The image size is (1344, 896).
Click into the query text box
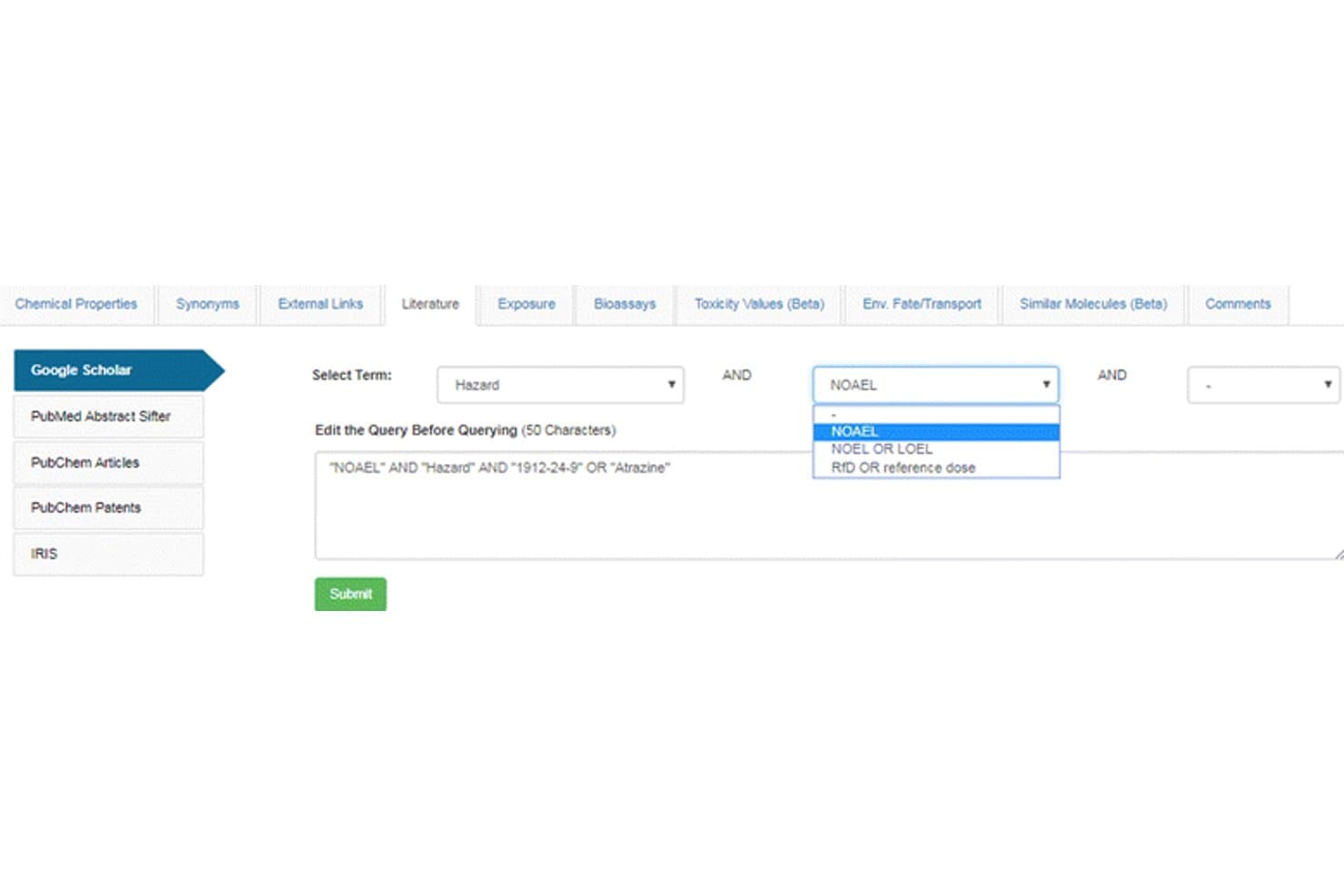click(x=829, y=505)
